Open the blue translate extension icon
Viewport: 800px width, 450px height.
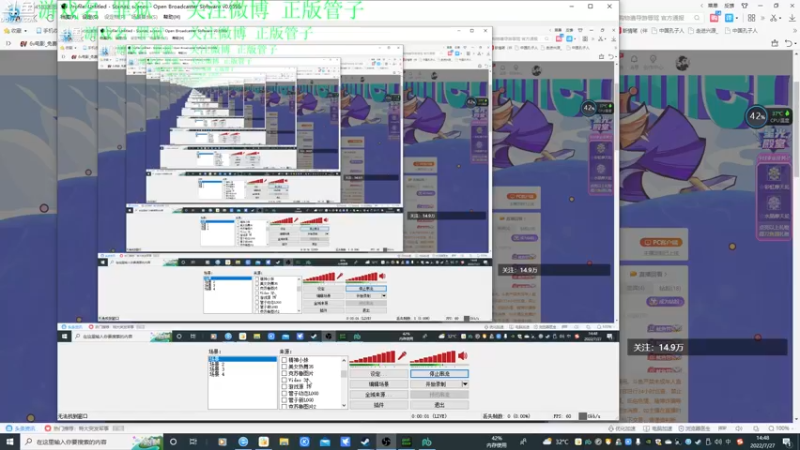point(729,18)
